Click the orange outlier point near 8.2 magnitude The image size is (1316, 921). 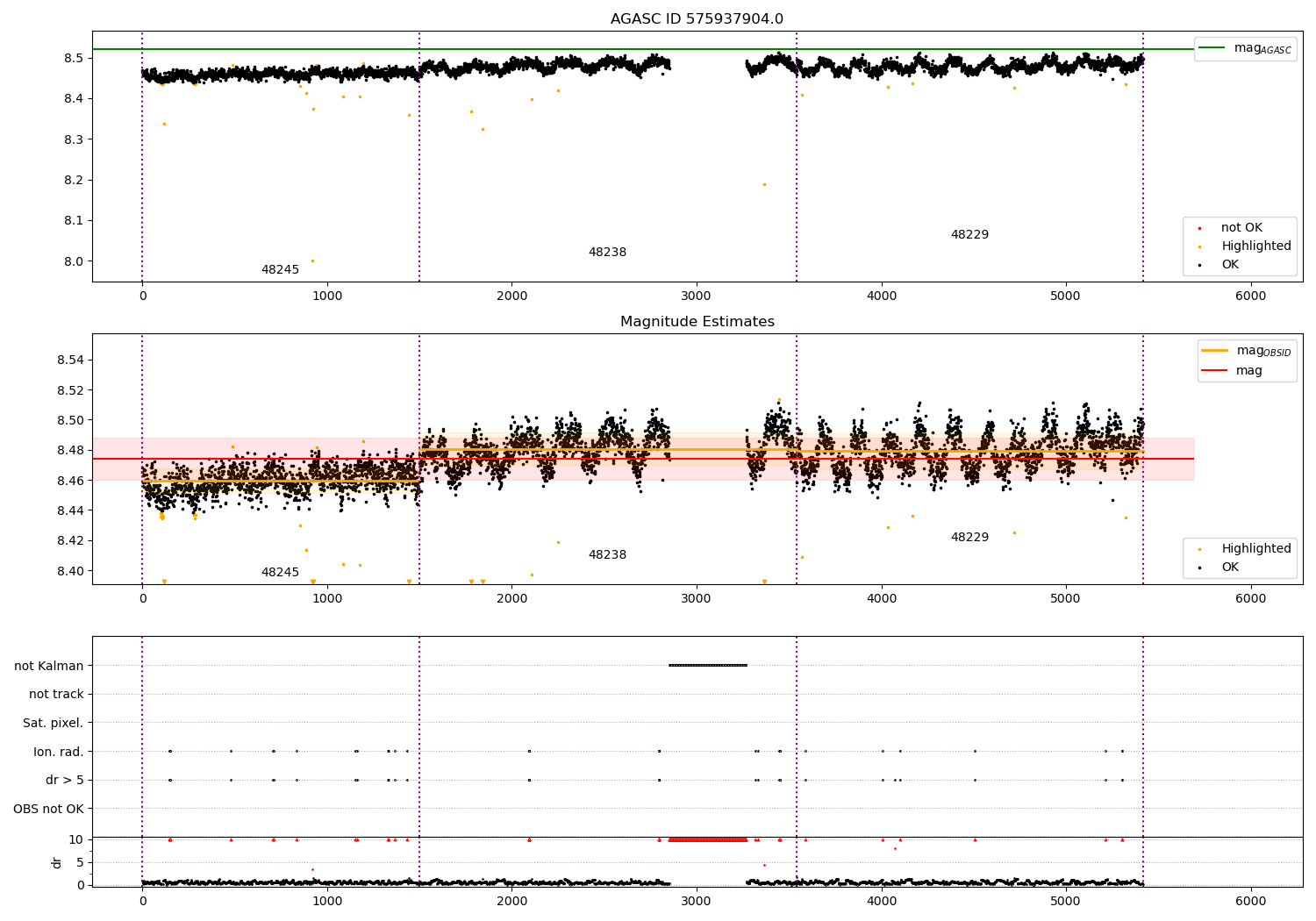[764, 184]
